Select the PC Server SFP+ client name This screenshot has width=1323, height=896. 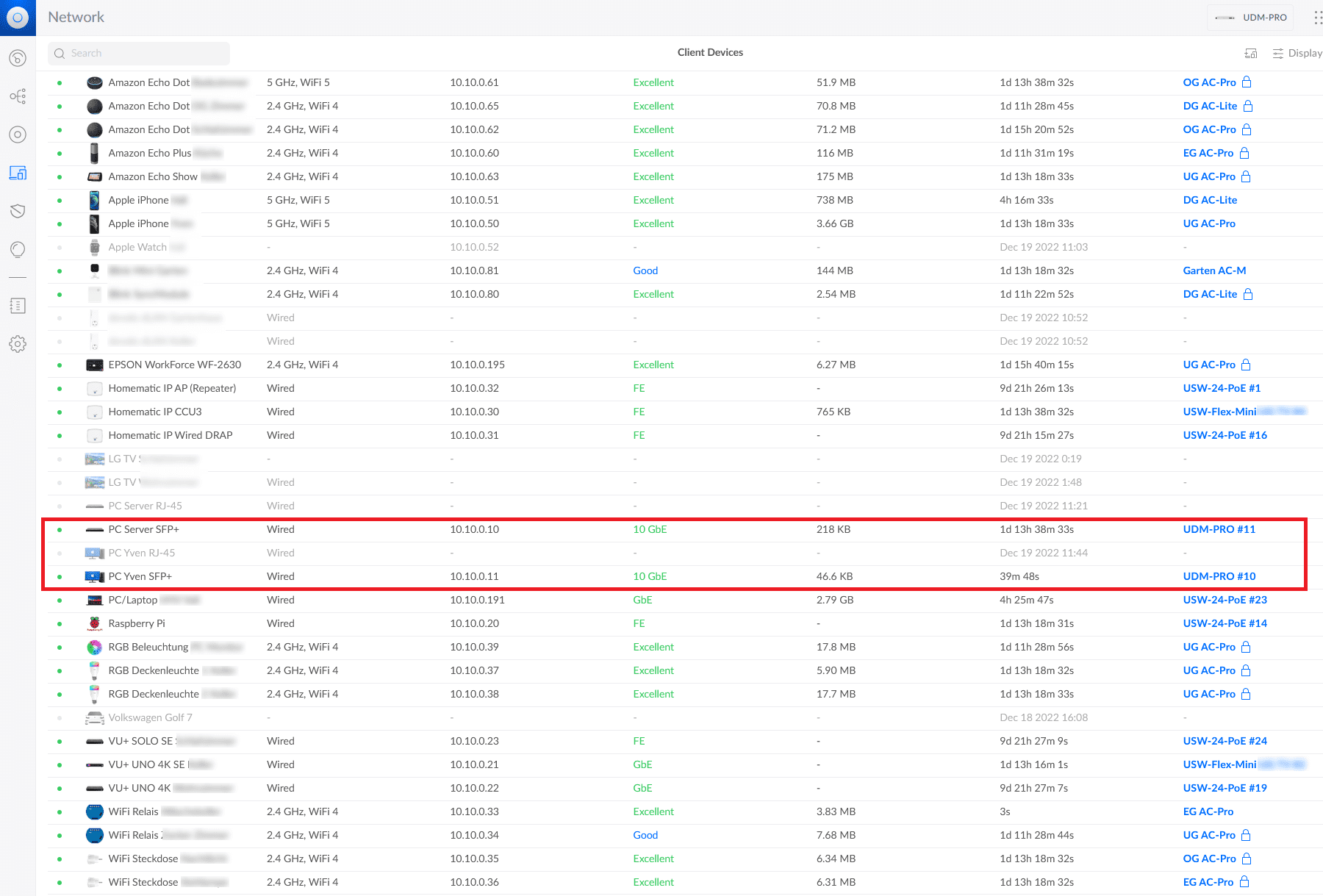[x=143, y=529]
